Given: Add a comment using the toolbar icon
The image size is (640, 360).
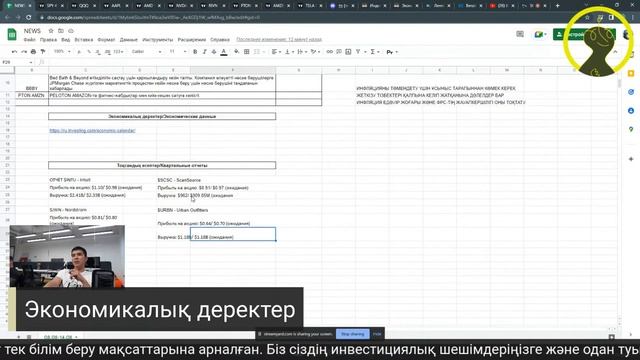Looking at the screenshot, I should click(x=339, y=52).
